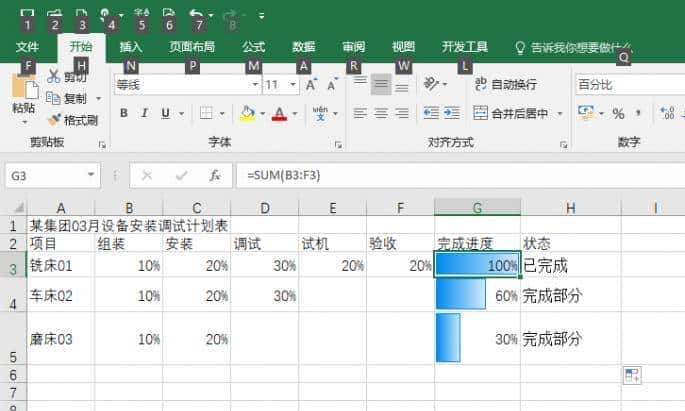Increase indent in cell
The image size is (685, 411).
pyautogui.click(x=452, y=113)
